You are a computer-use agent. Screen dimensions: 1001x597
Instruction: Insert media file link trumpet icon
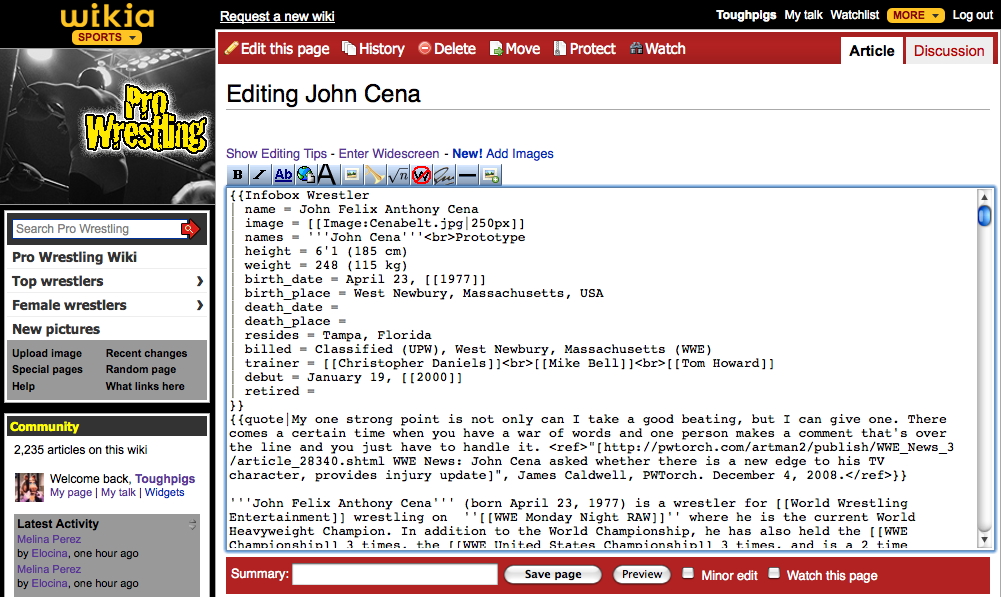coord(375,174)
